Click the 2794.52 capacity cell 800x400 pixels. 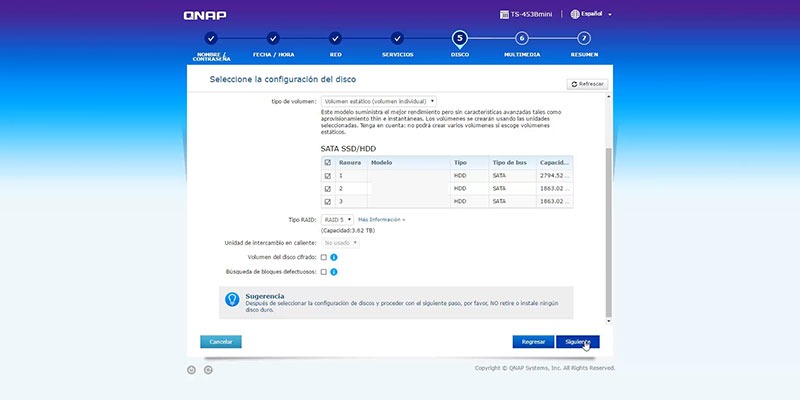pyautogui.click(x=555, y=176)
